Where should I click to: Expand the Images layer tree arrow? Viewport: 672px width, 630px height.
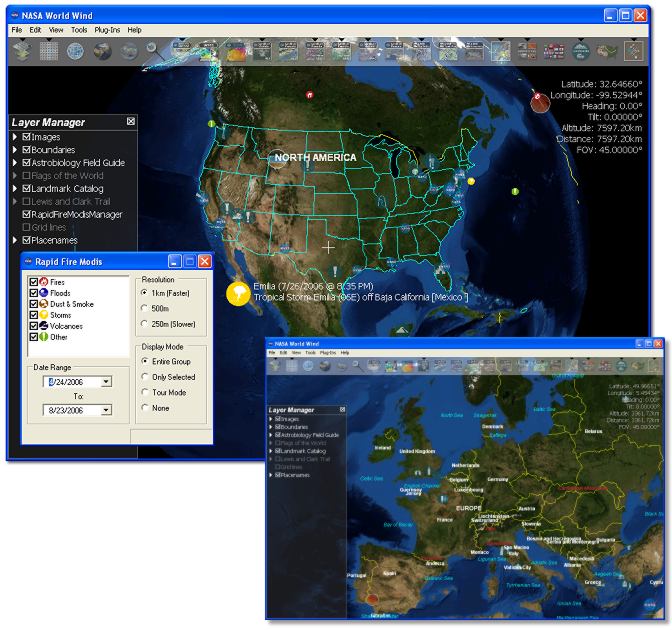click(x=15, y=137)
